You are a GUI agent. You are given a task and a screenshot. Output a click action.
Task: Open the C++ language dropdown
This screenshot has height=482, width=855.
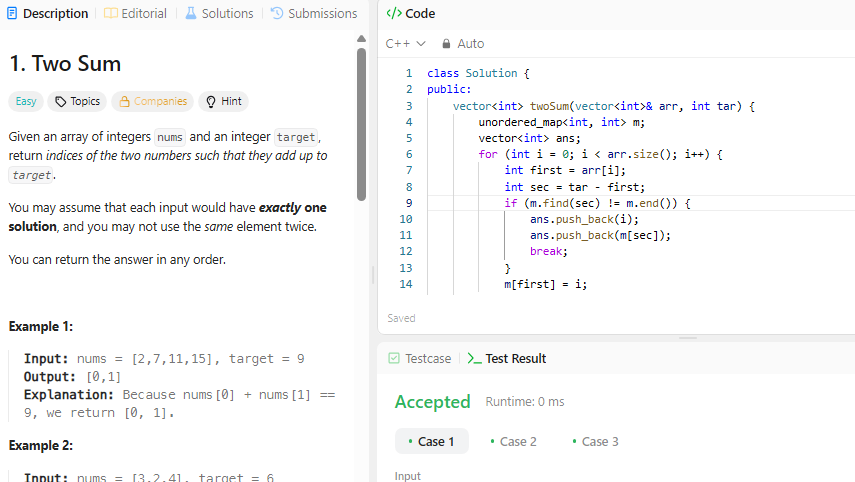(x=405, y=44)
